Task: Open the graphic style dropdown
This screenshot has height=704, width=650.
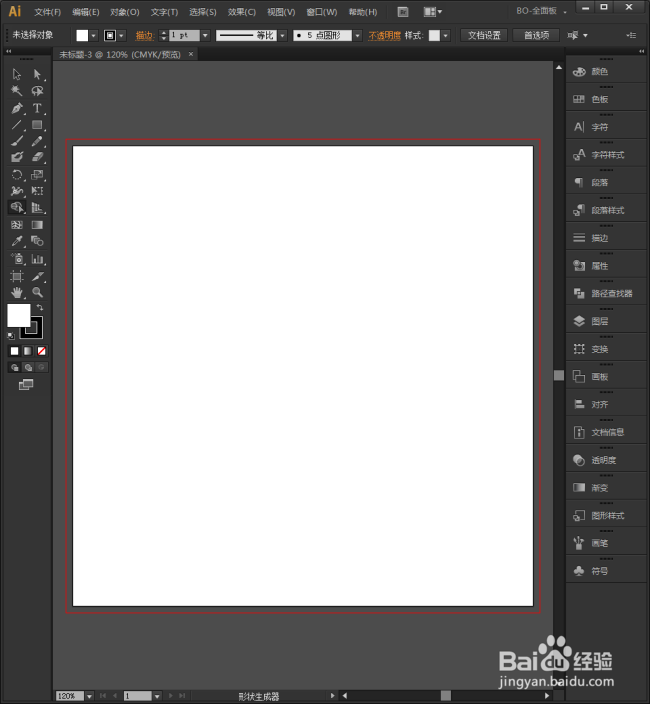Action: [445, 35]
